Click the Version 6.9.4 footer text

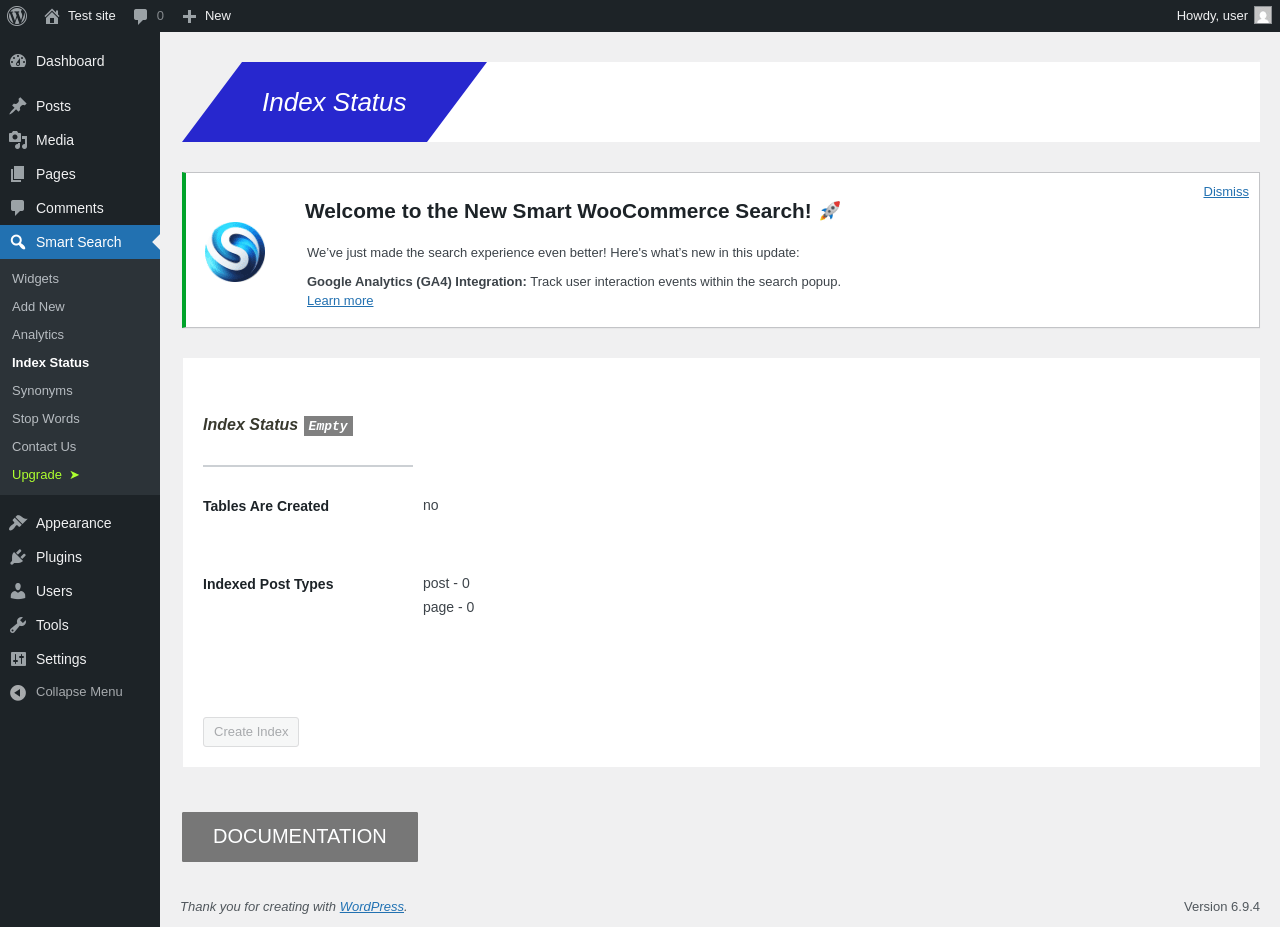[x=1222, y=907]
